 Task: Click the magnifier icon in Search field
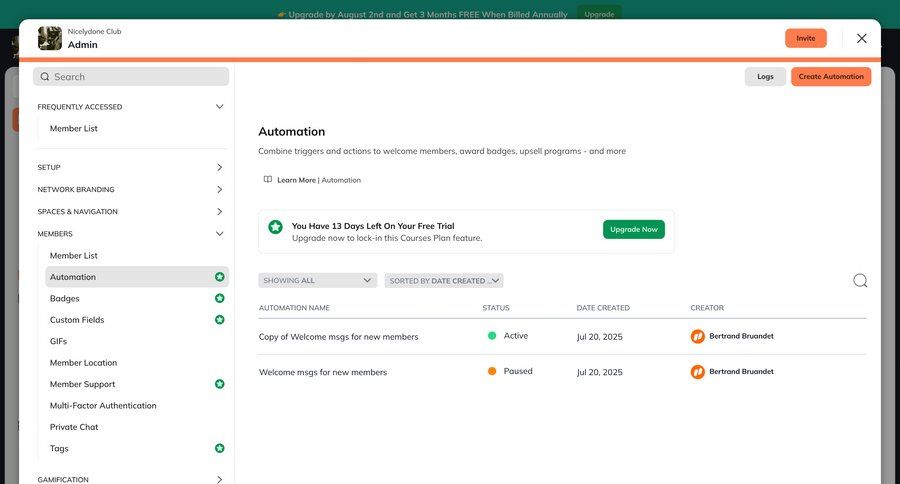click(45, 76)
